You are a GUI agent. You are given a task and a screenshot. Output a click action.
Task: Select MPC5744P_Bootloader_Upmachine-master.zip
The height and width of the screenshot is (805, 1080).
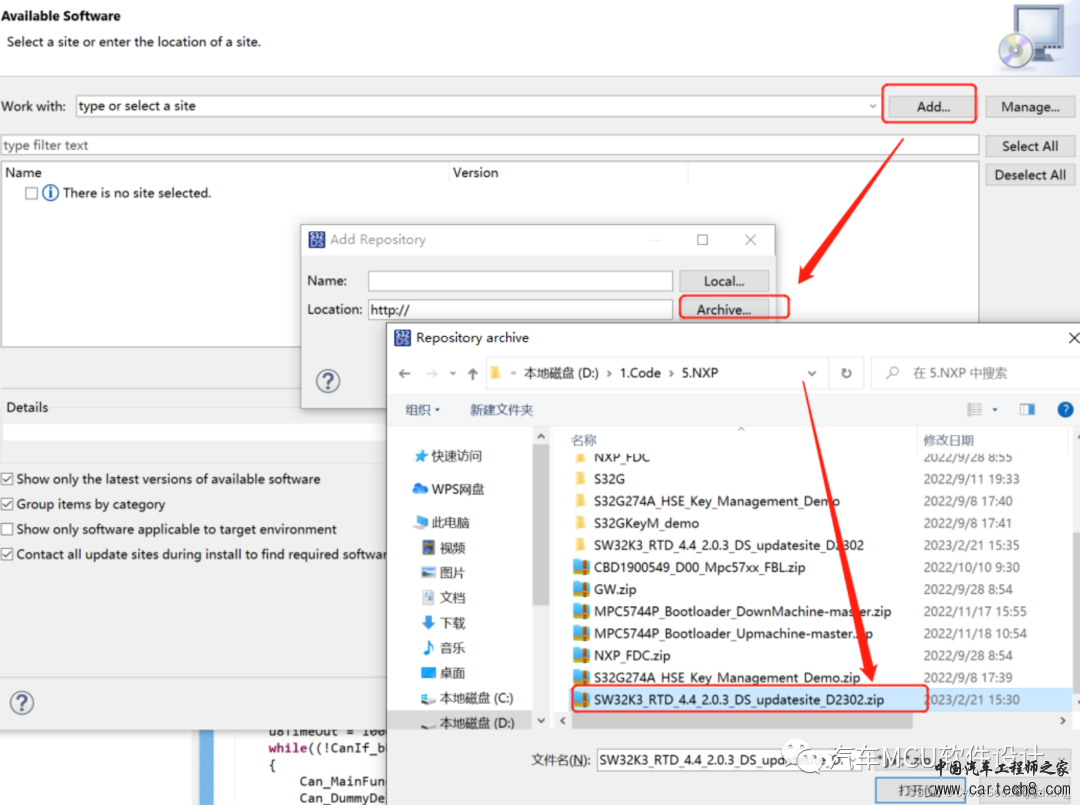[733, 633]
